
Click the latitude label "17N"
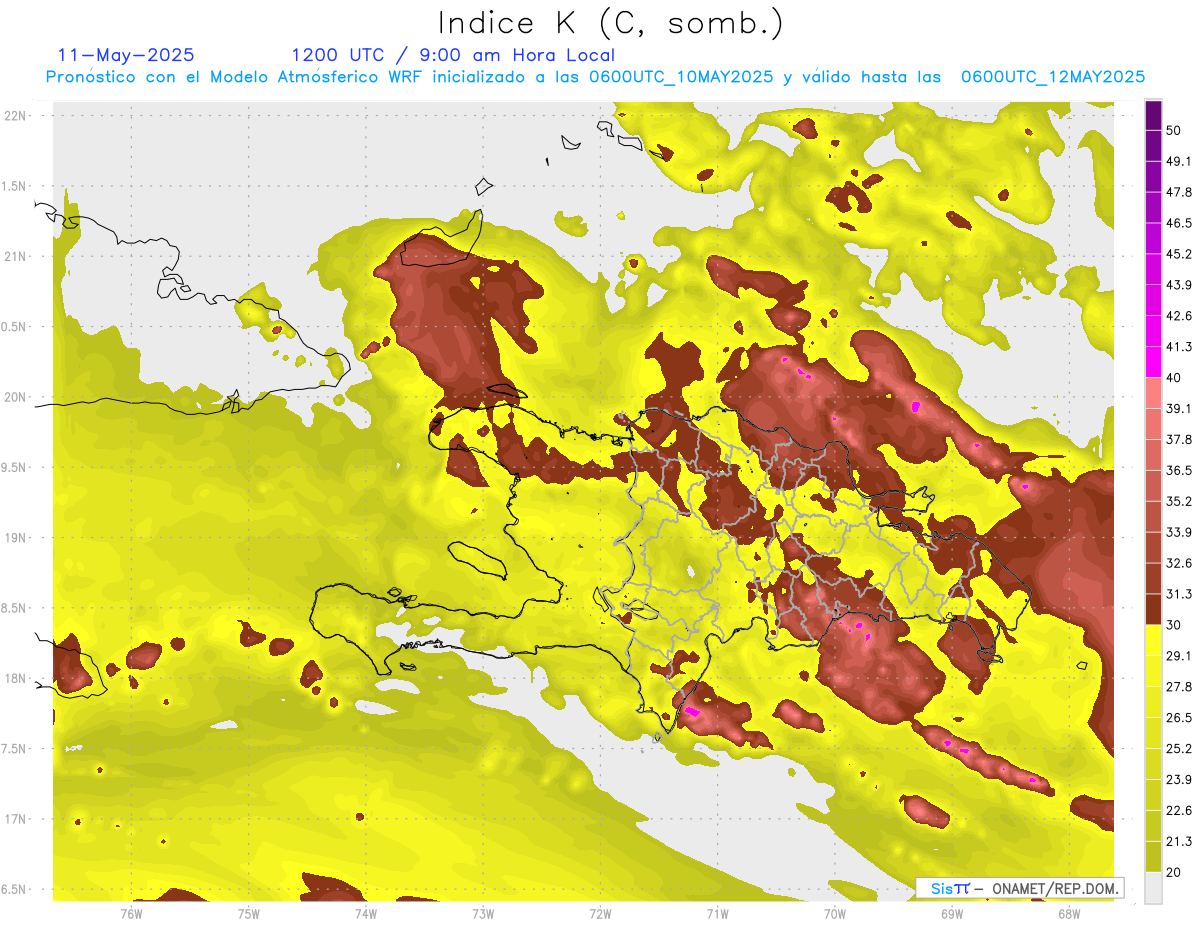click(x=14, y=820)
